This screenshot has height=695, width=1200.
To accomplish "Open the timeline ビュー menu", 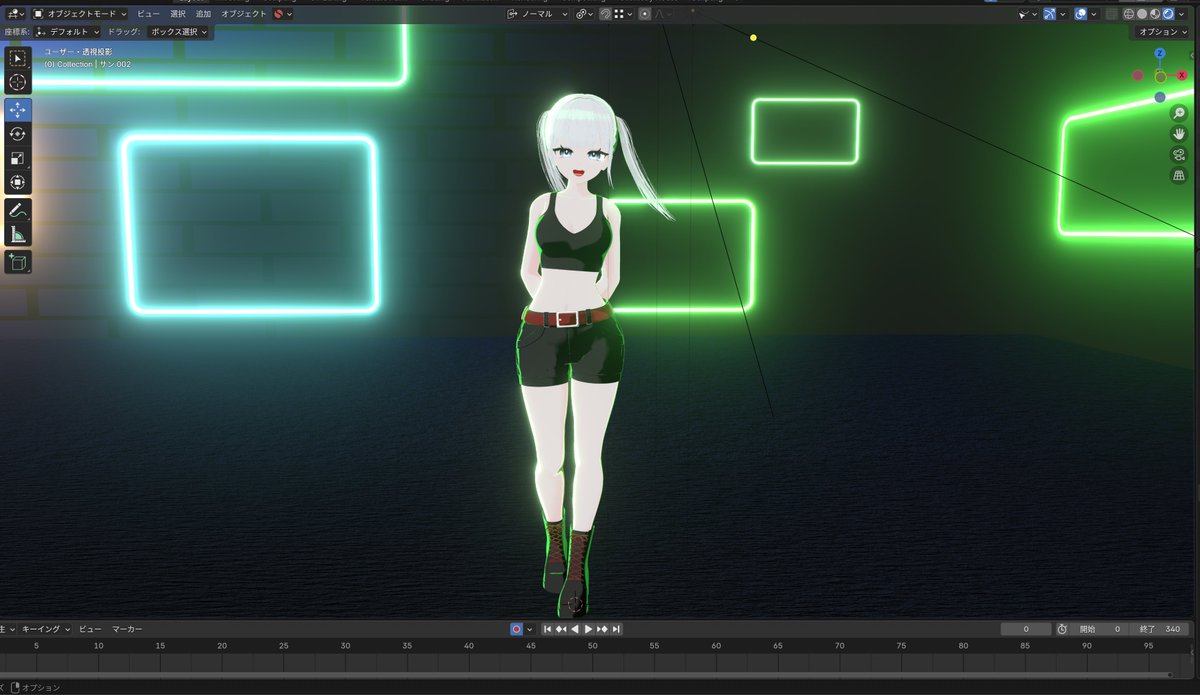I will tap(90, 629).
